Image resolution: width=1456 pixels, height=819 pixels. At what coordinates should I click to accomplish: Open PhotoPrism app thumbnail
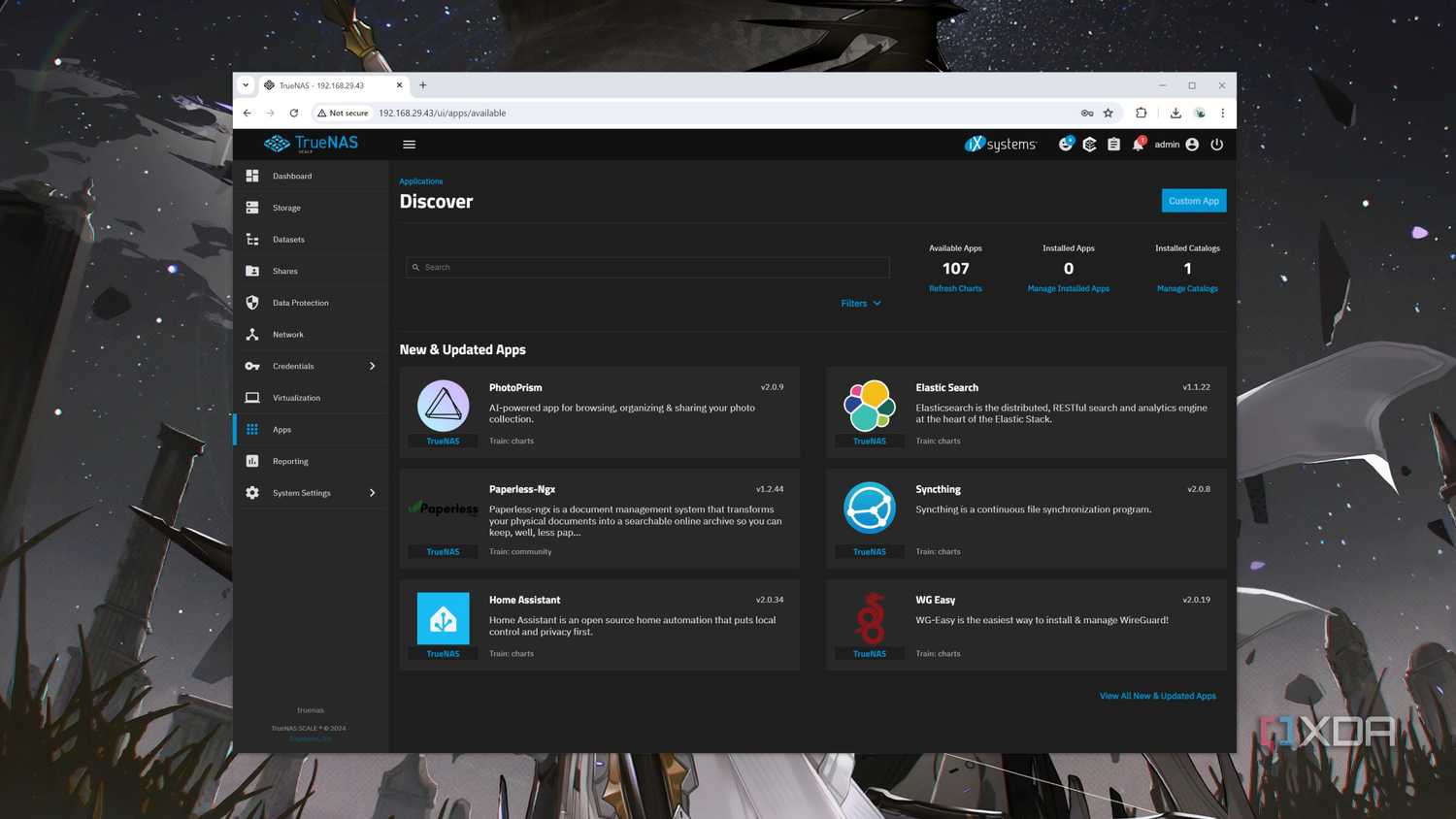click(x=444, y=406)
